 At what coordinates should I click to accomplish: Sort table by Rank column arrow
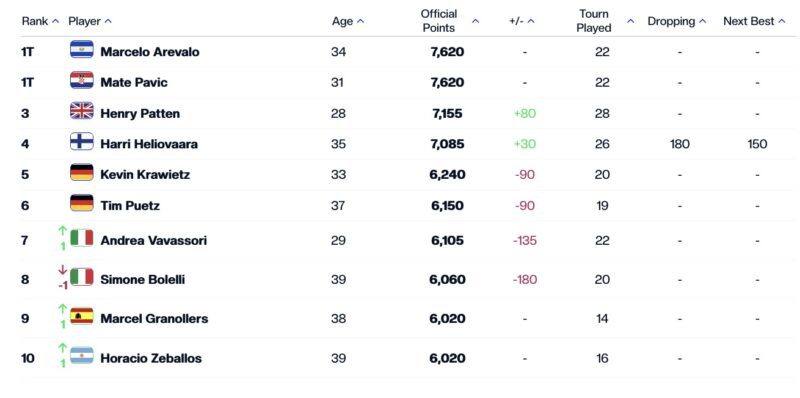point(56,21)
